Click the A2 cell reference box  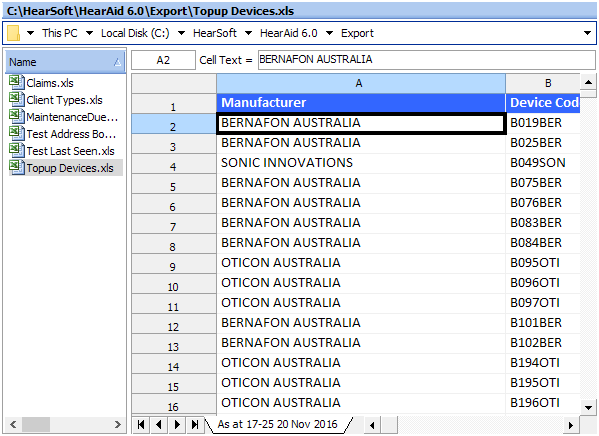coord(163,60)
